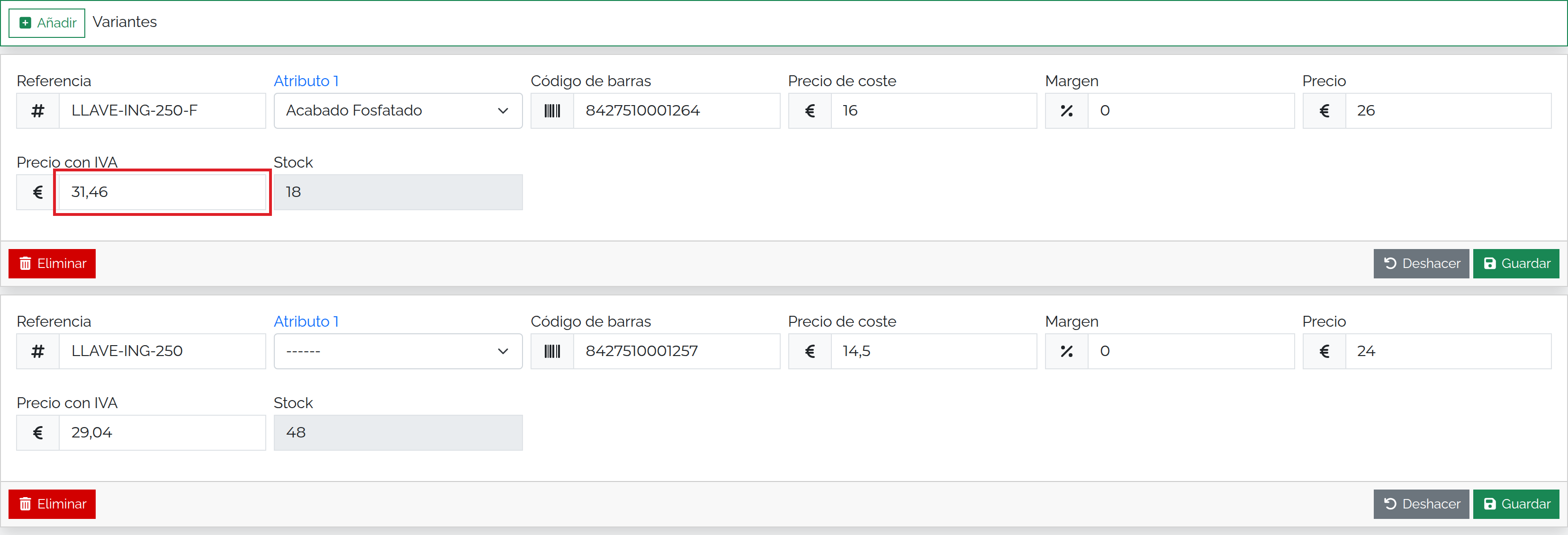The image size is (1568, 535).
Task: Focus the second variant Margen field
Action: 1191,351
